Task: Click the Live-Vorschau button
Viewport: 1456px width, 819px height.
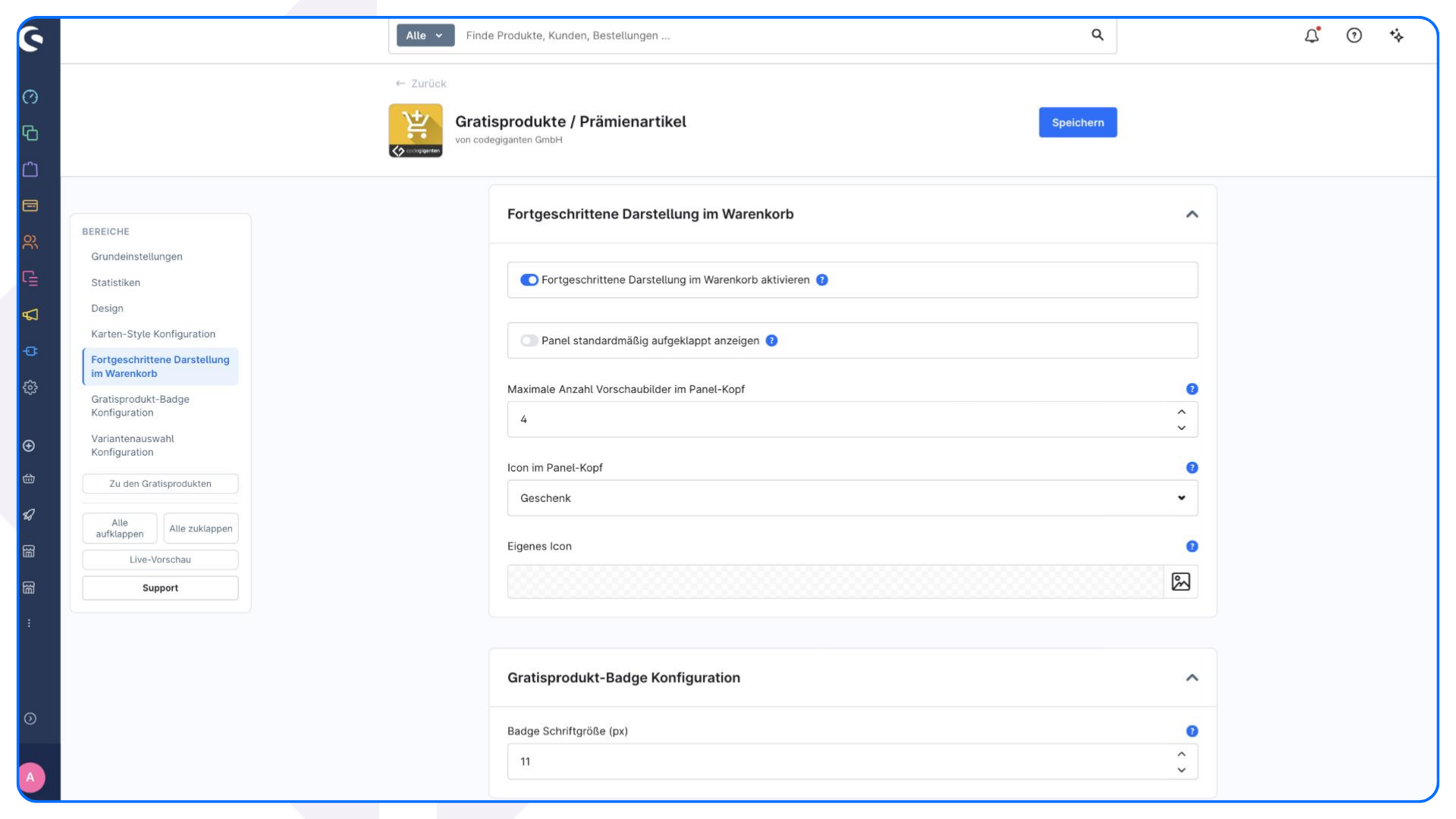Action: 160,560
